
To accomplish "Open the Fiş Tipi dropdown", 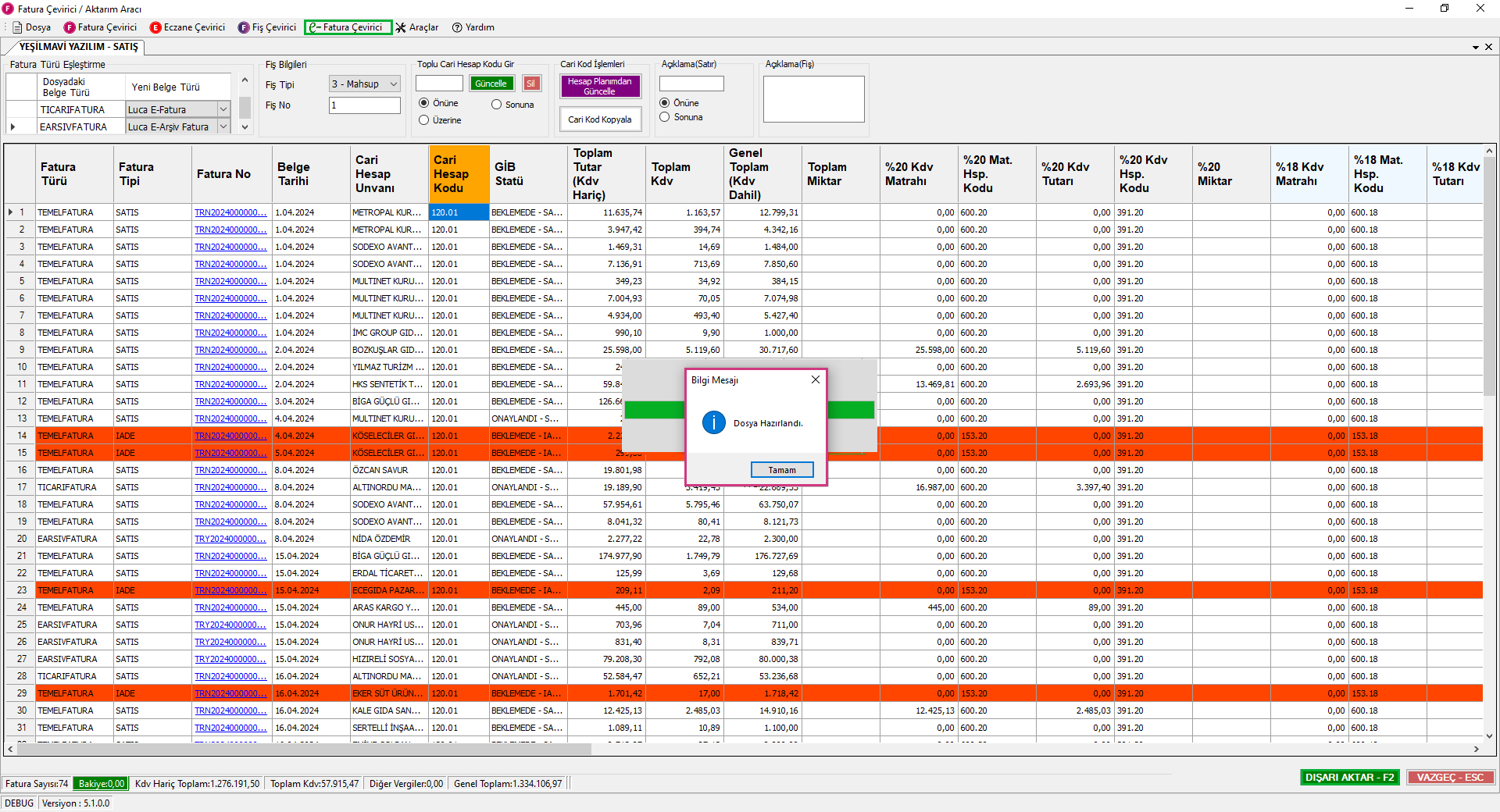I will (393, 84).
